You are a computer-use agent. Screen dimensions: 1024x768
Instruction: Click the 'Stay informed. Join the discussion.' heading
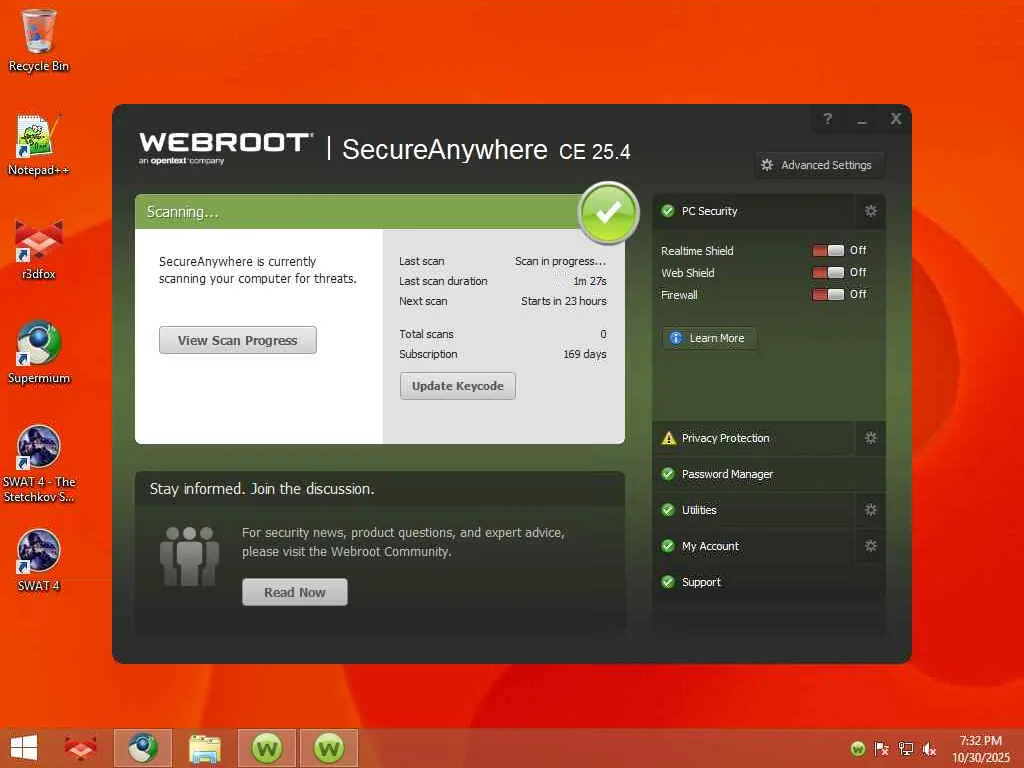(x=262, y=489)
